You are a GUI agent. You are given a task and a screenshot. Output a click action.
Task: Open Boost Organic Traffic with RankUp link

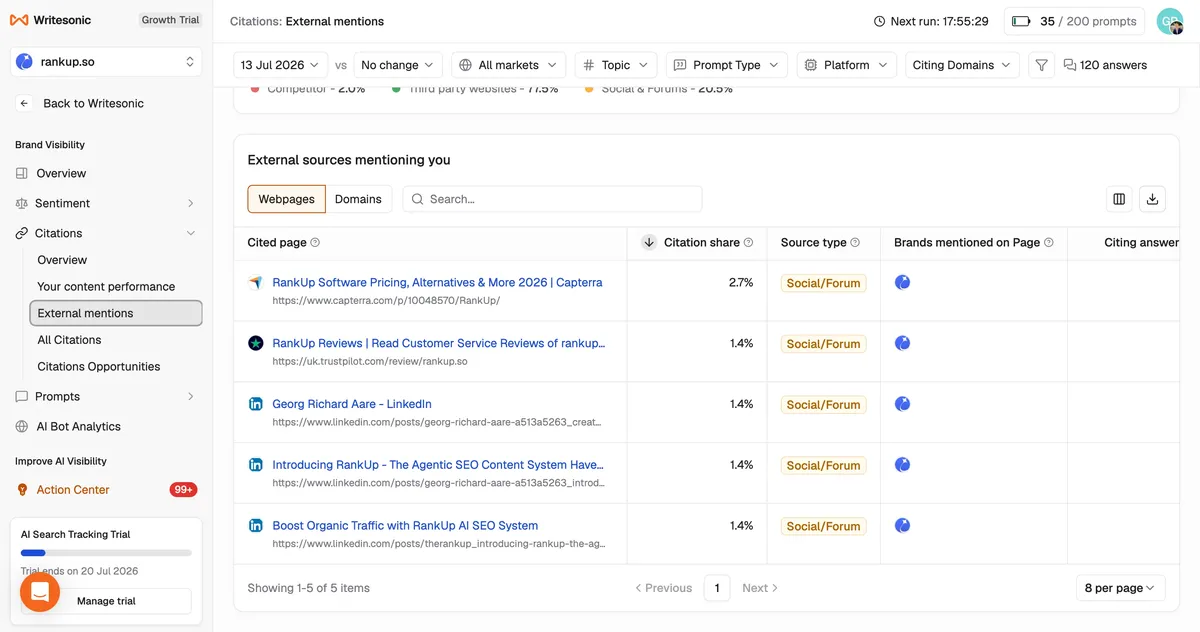[x=405, y=526]
